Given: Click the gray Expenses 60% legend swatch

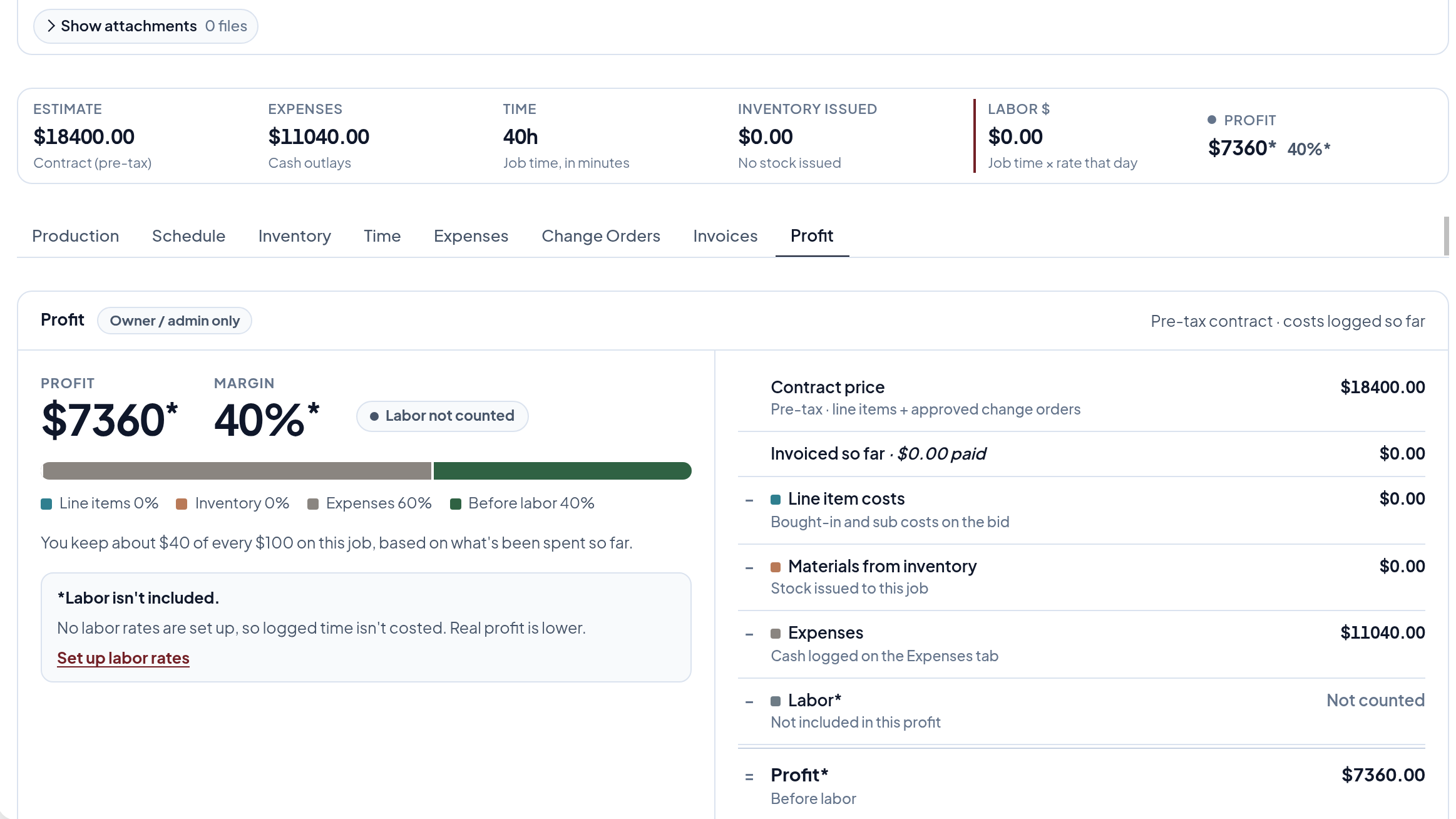Looking at the screenshot, I should [313, 504].
